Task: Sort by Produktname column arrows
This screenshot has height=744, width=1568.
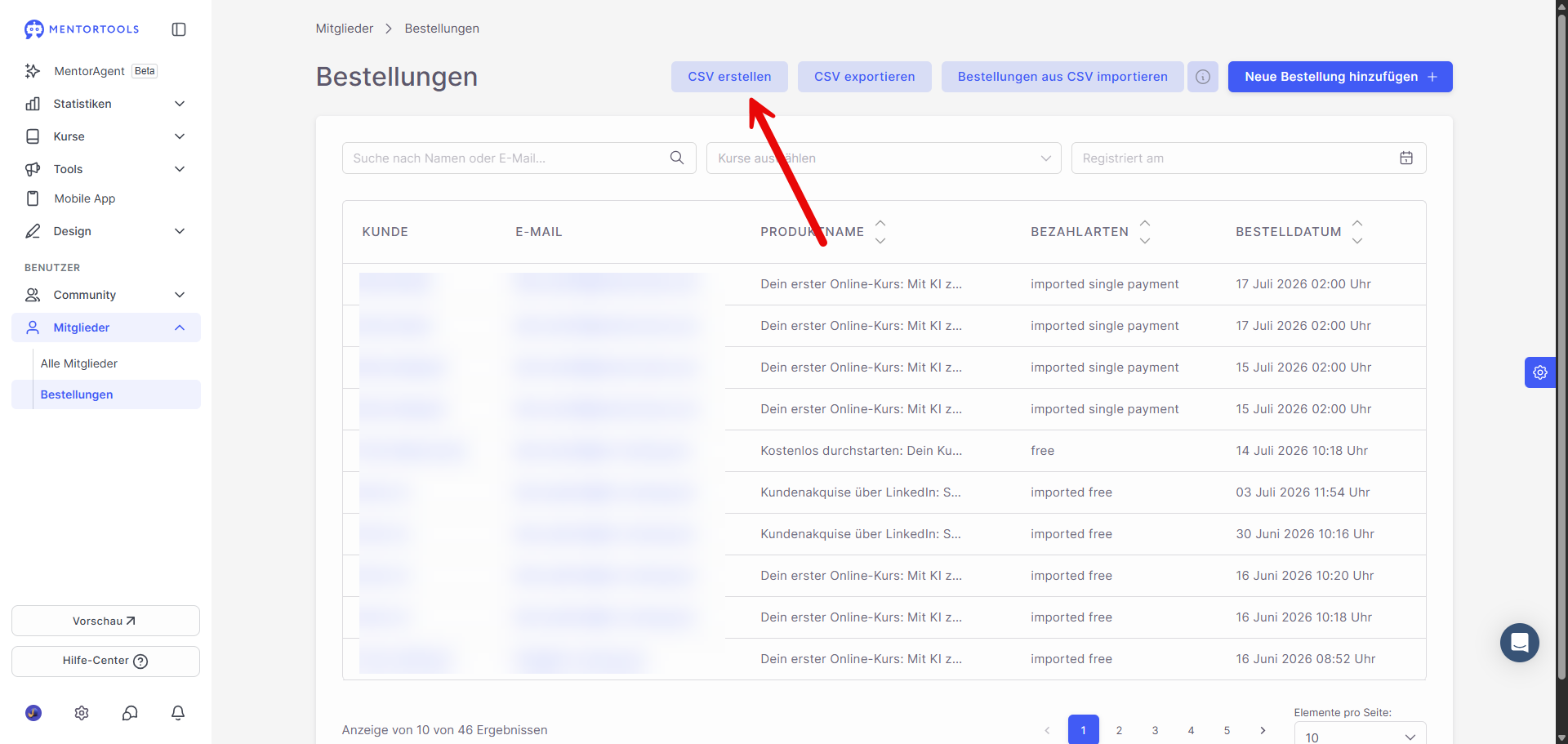Action: click(880, 232)
